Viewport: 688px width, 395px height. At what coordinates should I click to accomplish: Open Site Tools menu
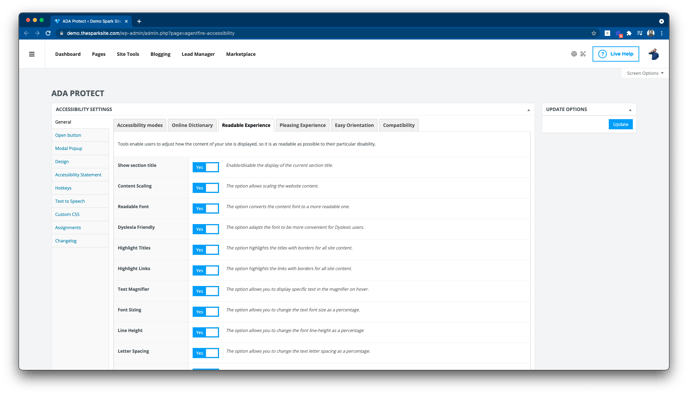(128, 54)
